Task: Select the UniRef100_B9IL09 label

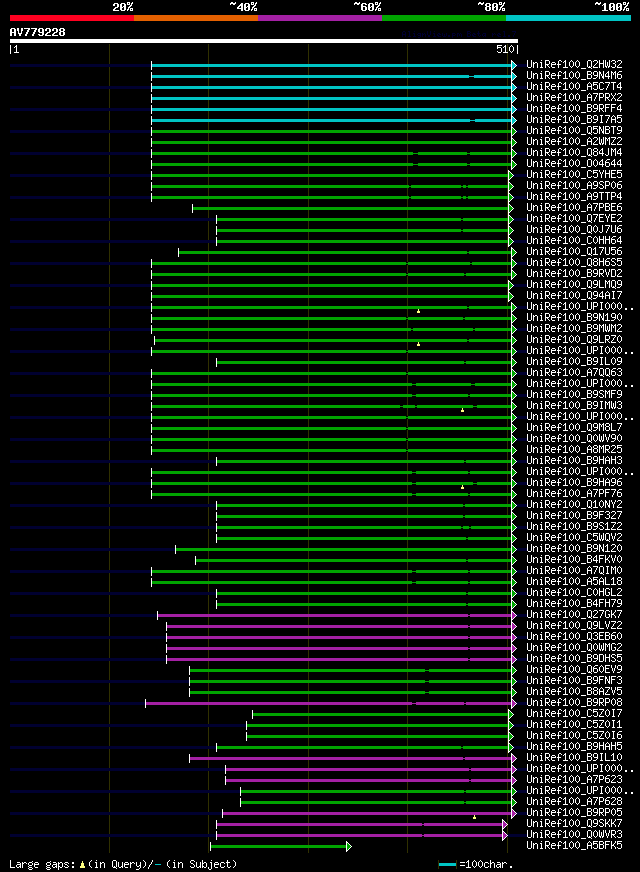Action: click(574, 361)
